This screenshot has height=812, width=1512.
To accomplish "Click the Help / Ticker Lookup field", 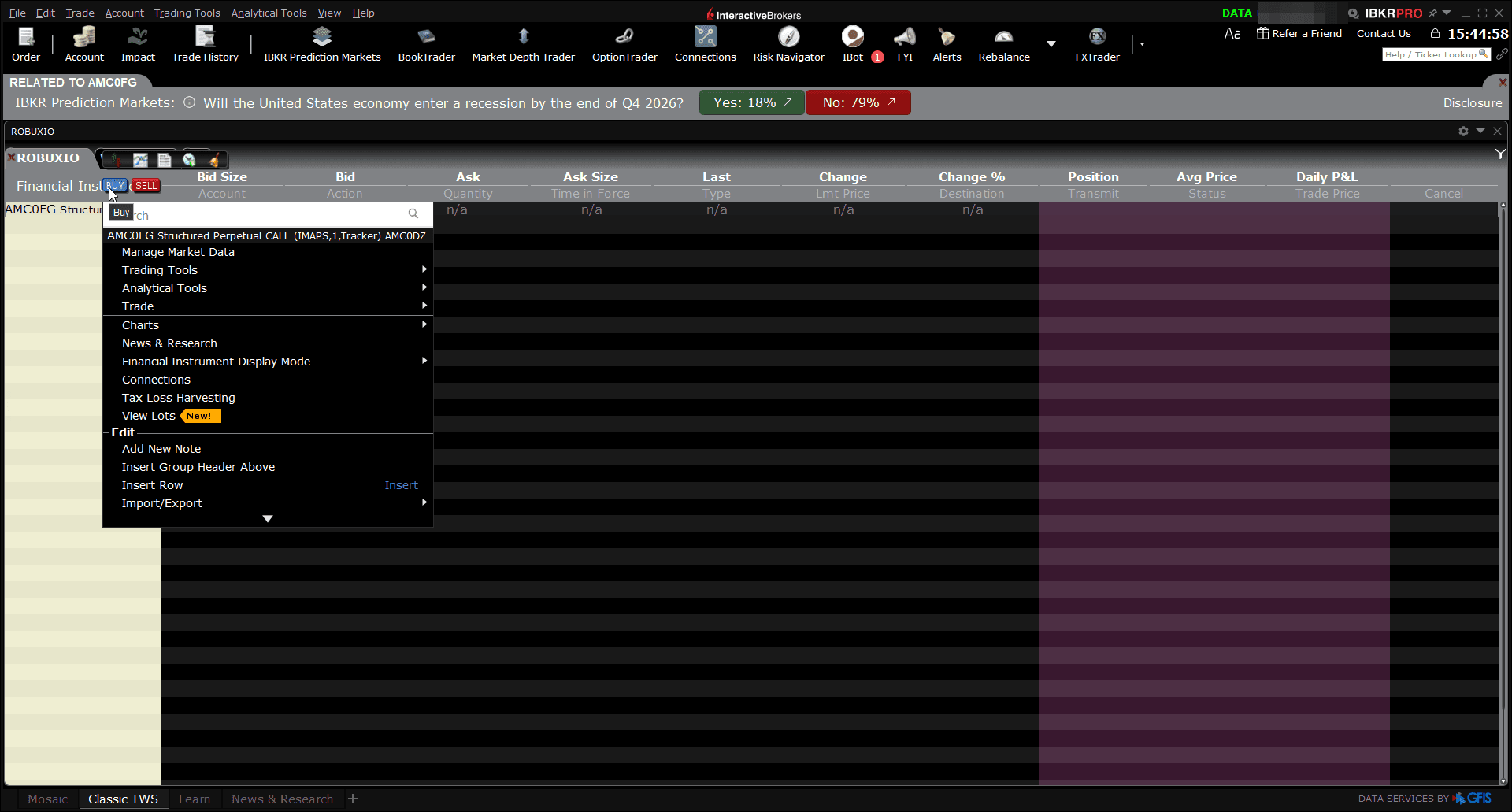I will point(1436,54).
